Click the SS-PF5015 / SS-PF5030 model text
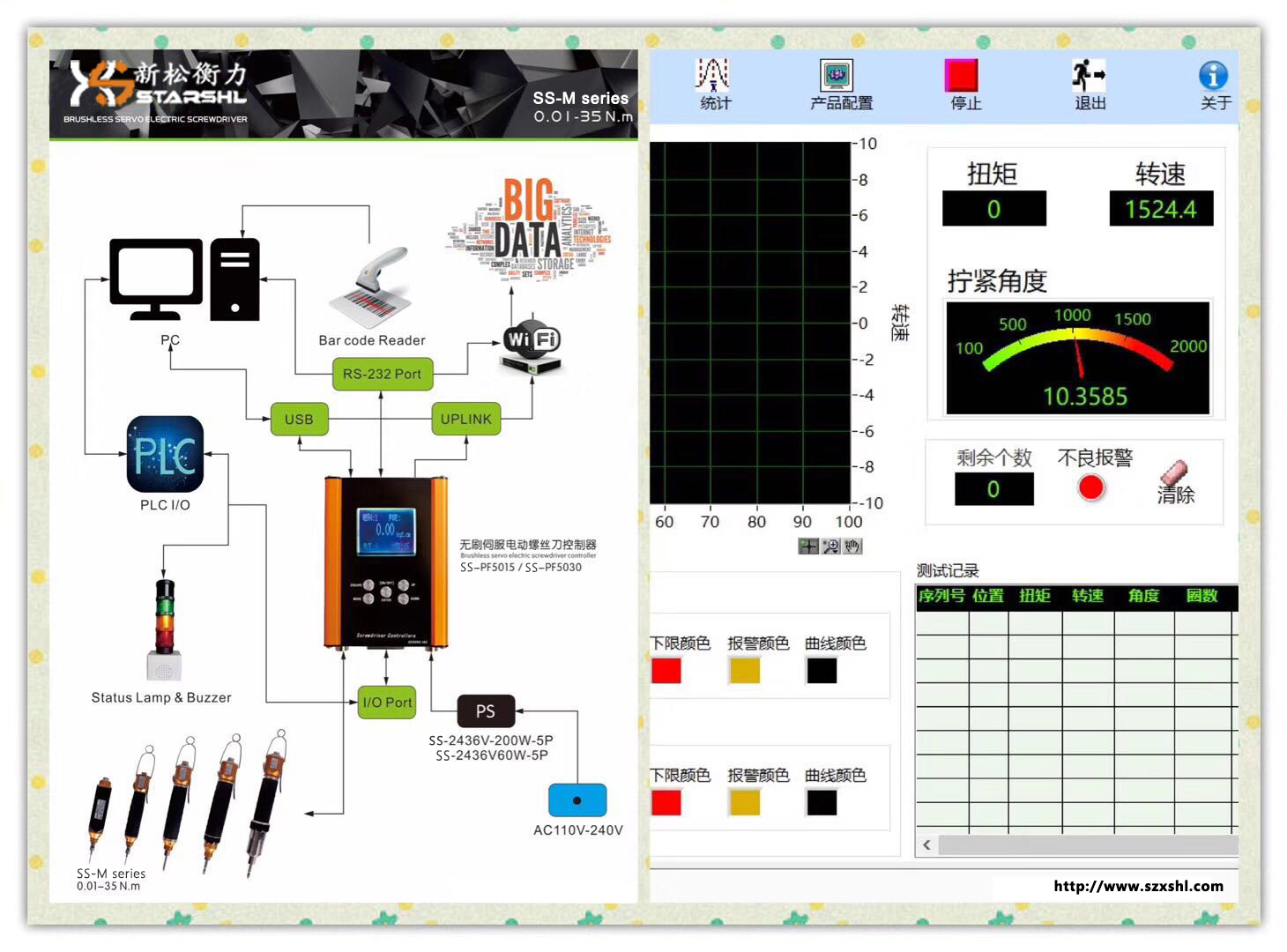1287x952 pixels. tap(520, 567)
